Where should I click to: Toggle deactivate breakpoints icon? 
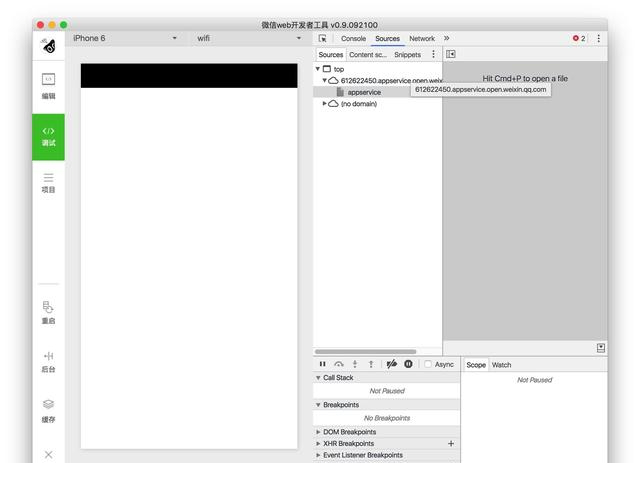click(391, 364)
